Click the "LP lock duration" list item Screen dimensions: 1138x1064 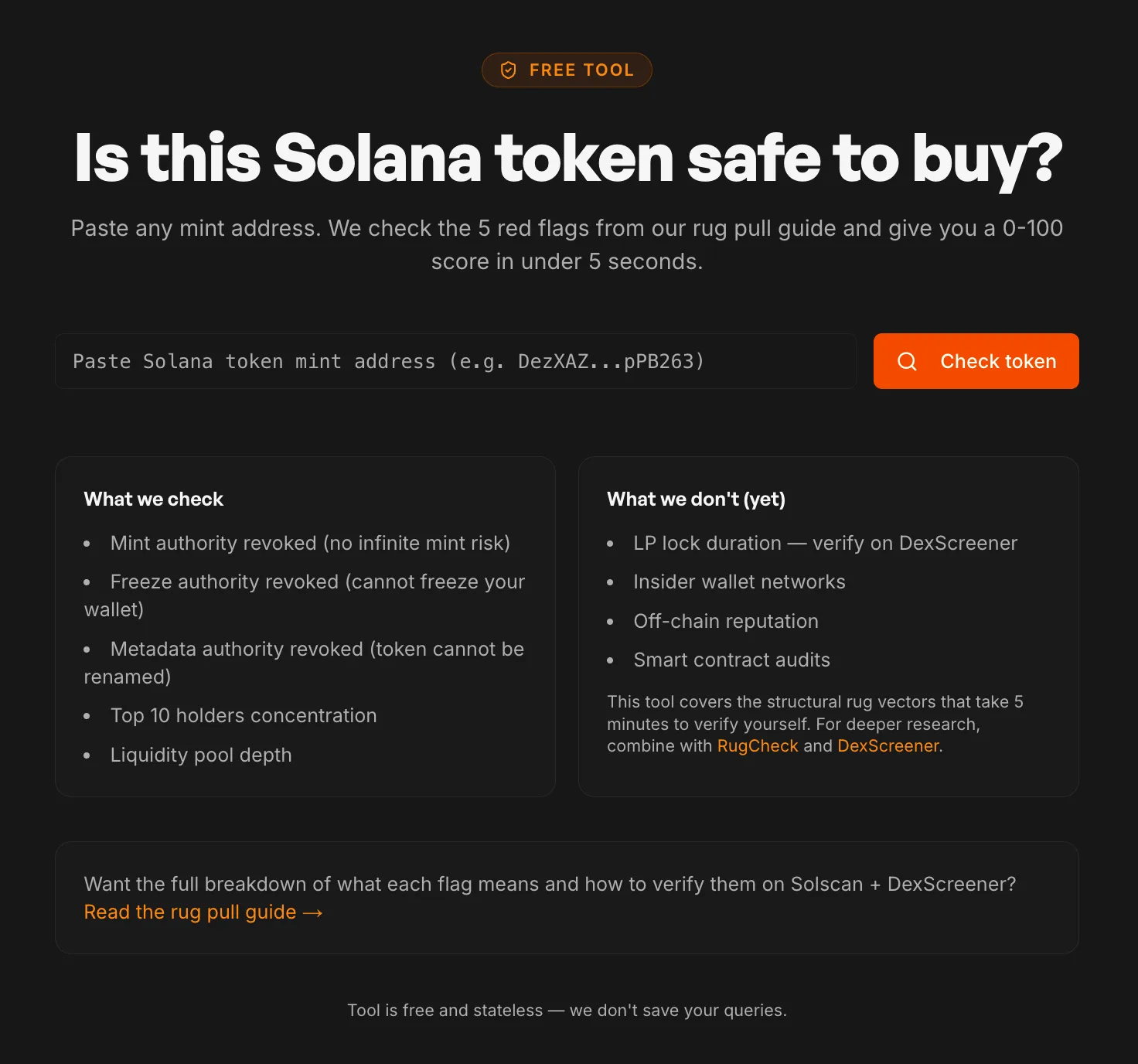[x=825, y=544]
